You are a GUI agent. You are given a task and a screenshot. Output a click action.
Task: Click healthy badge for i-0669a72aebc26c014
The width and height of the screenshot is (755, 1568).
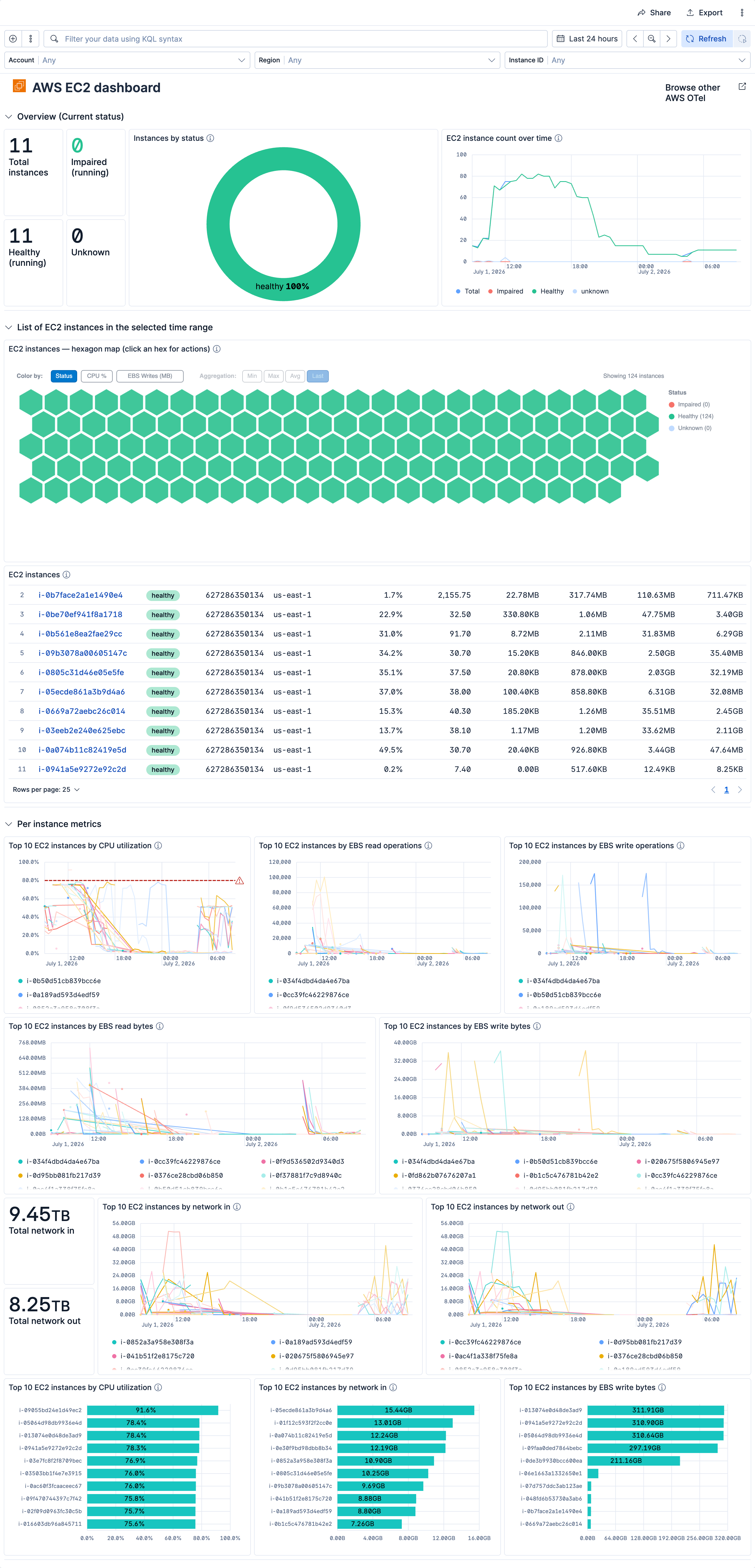[x=163, y=711]
